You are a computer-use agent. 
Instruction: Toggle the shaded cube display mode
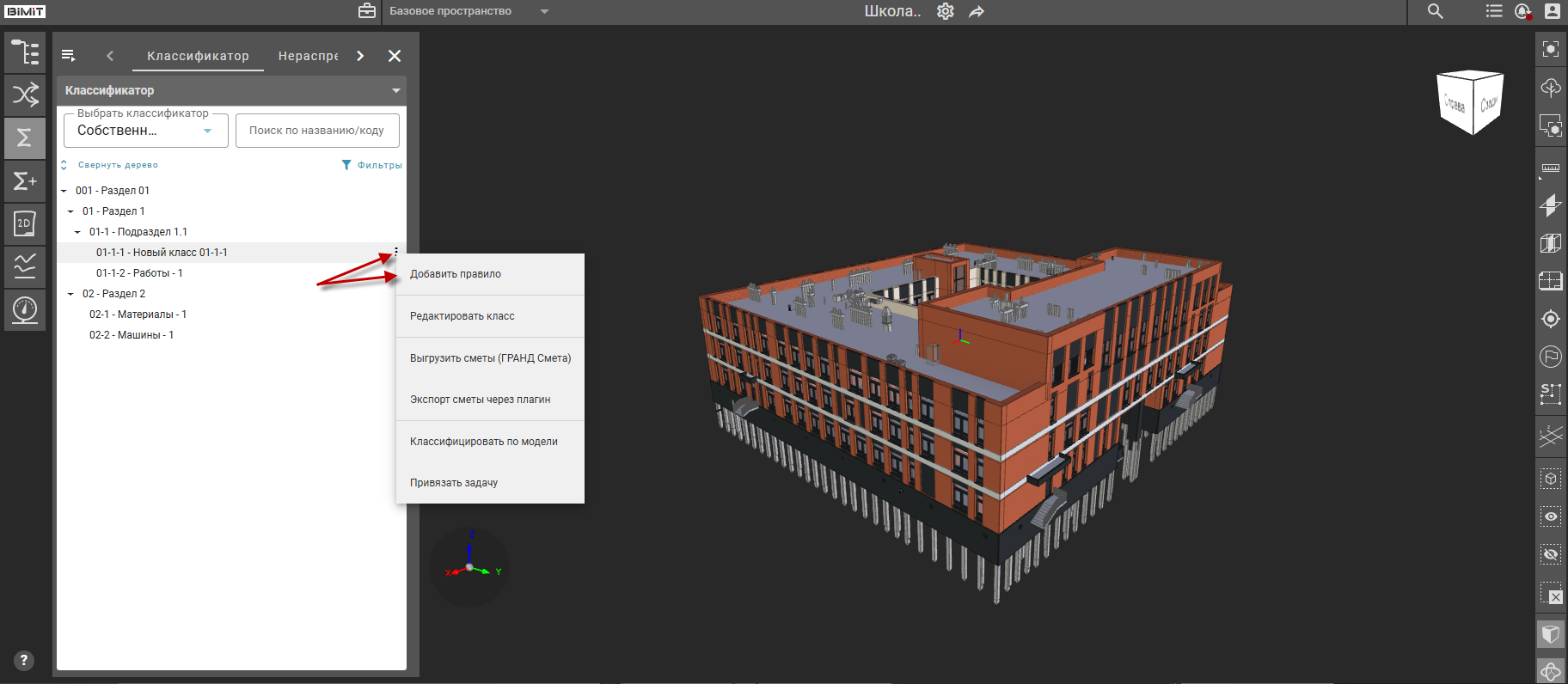tap(1550, 634)
